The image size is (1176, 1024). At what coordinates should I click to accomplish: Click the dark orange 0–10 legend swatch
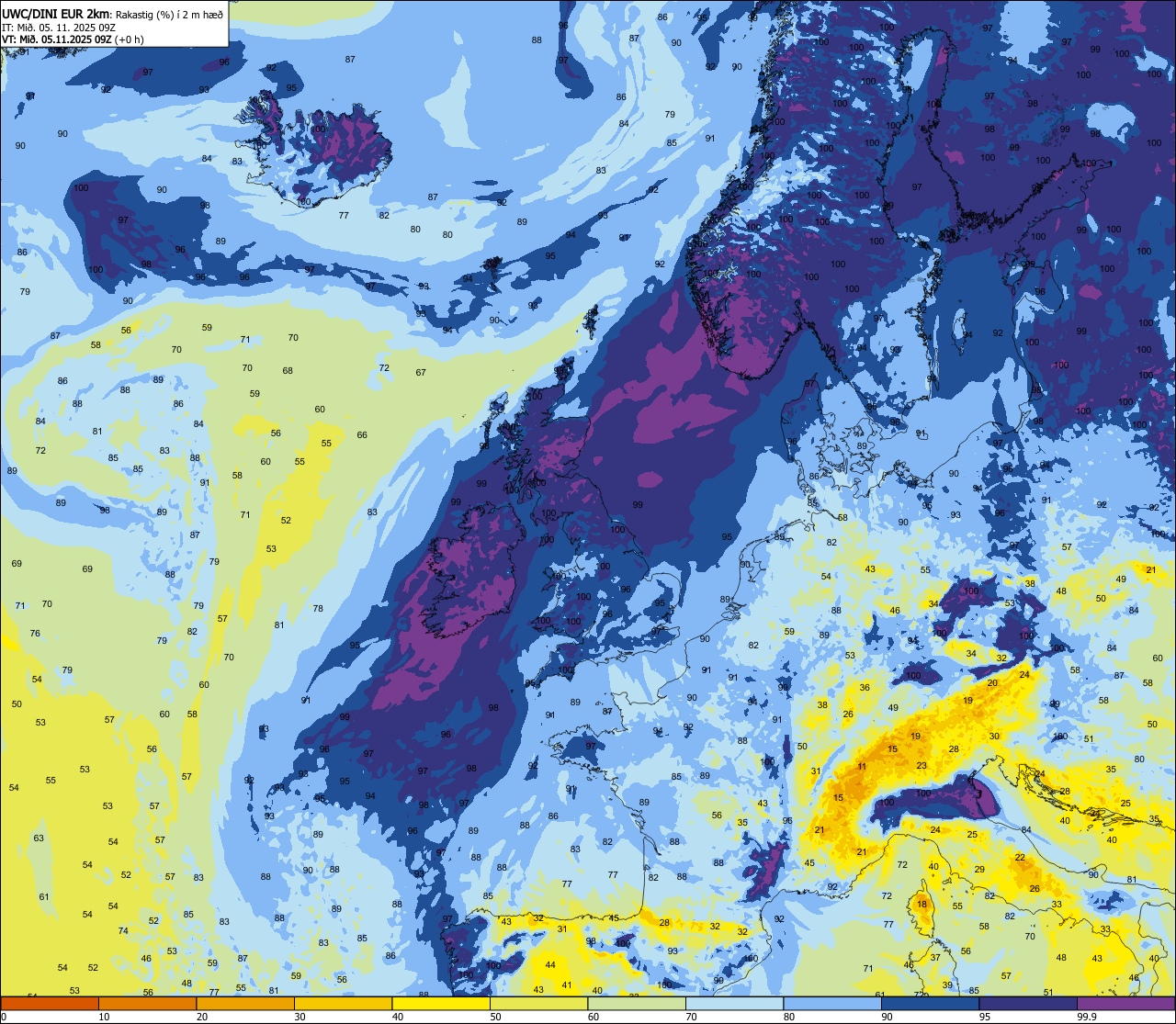[50, 1004]
